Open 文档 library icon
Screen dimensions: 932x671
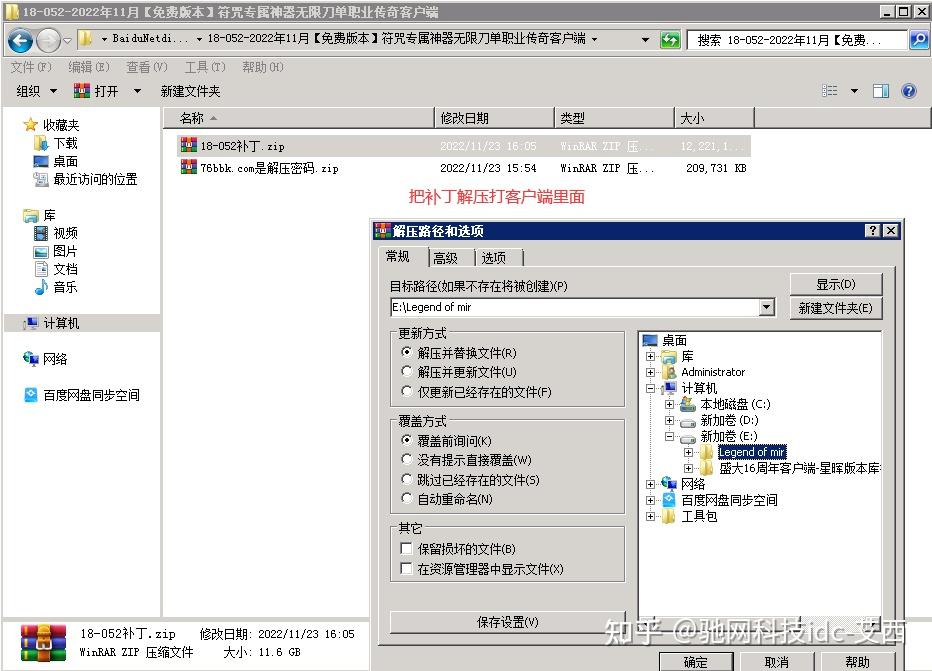coord(41,269)
